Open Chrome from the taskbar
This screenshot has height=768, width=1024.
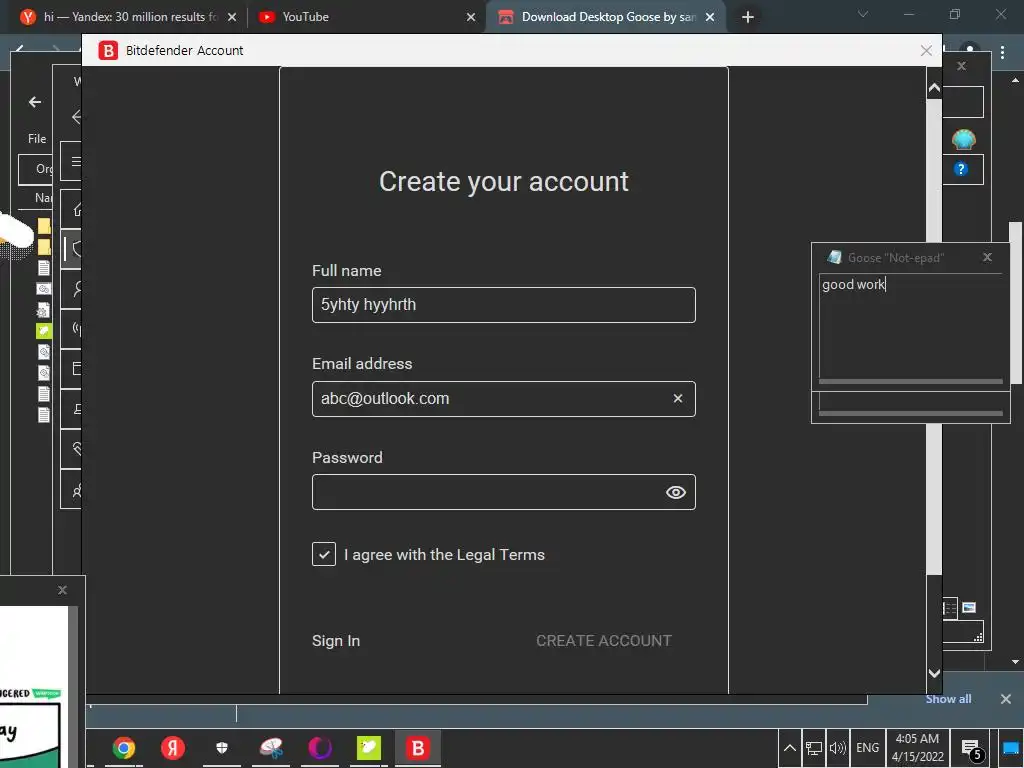(123, 748)
